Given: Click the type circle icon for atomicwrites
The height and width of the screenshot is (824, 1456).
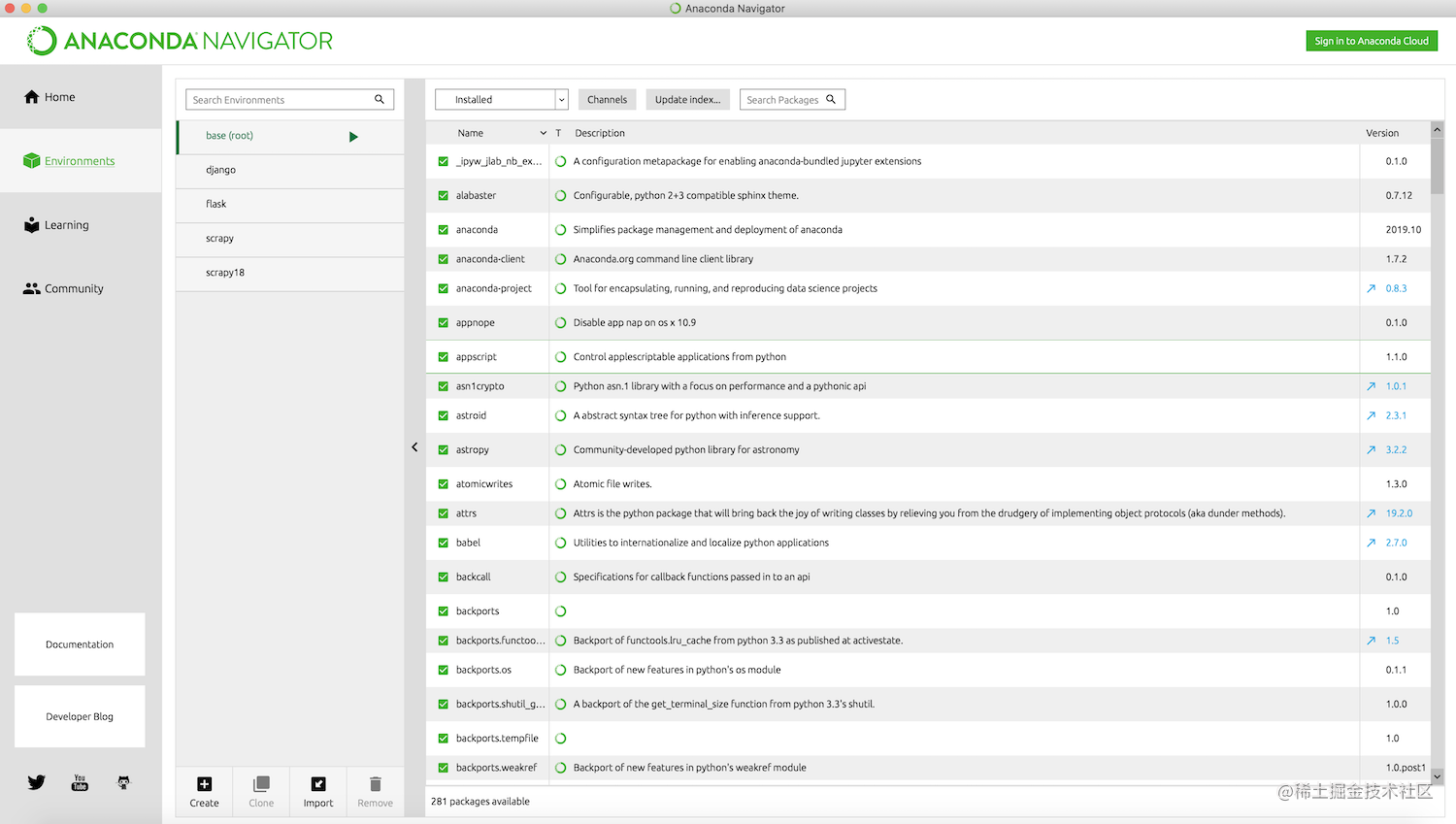Looking at the screenshot, I should point(560,484).
